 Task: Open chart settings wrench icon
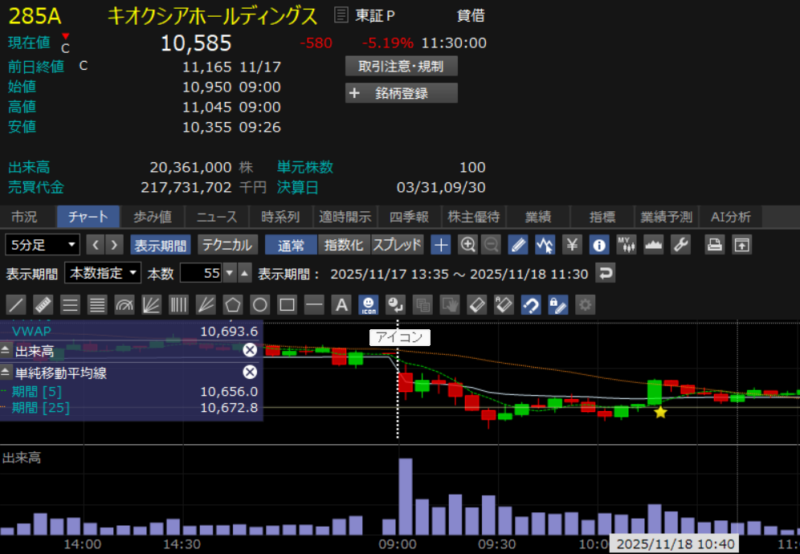tap(681, 245)
